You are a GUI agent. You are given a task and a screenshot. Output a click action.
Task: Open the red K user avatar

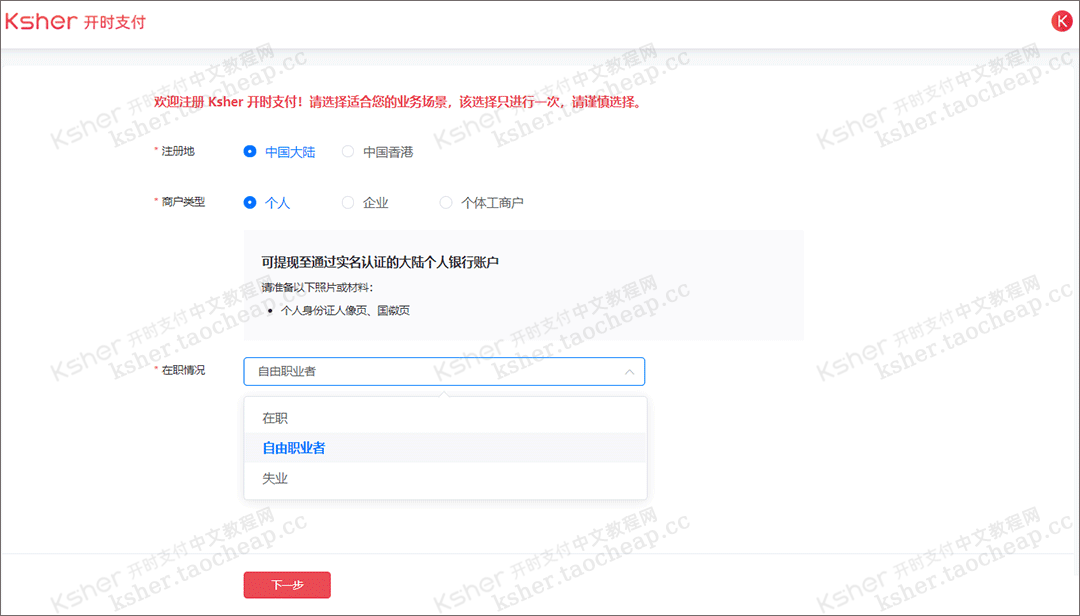click(x=1061, y=21)
